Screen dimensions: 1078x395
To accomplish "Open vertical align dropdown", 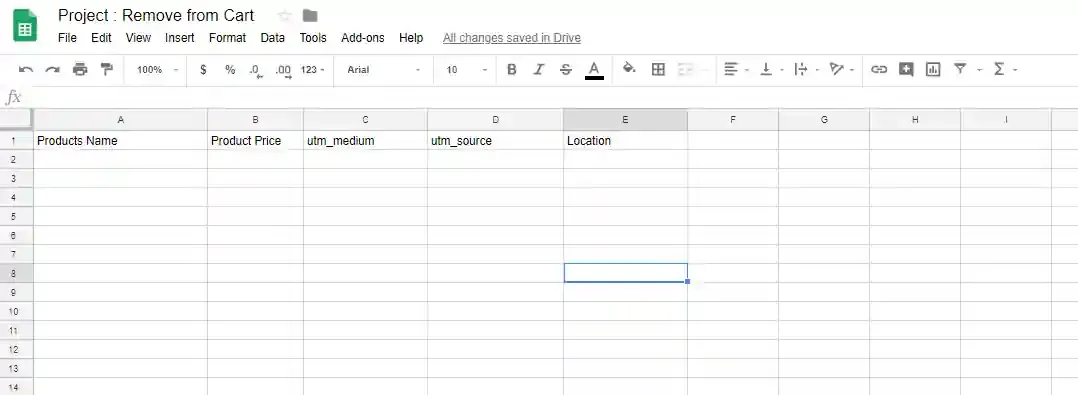I will pyautogui.click(x=771, y=69).
